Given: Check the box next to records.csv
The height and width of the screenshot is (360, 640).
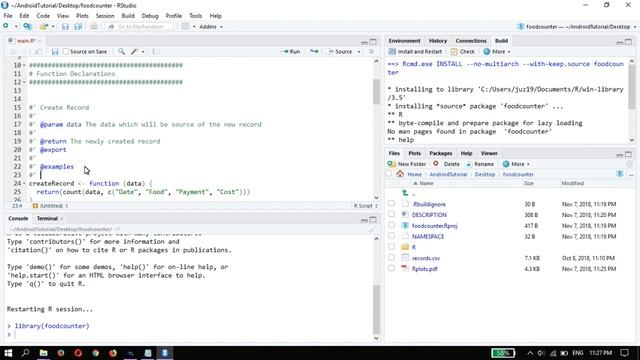Looking at the screenshot, I should 391,257.
